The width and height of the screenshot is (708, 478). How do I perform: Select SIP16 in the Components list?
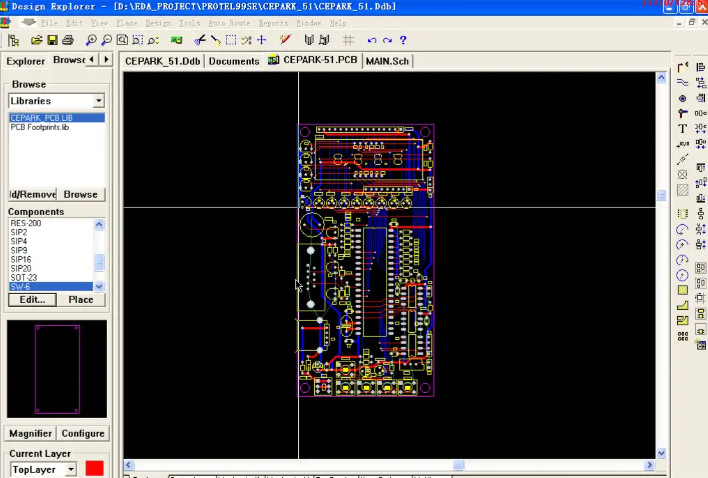coord(21,259)
